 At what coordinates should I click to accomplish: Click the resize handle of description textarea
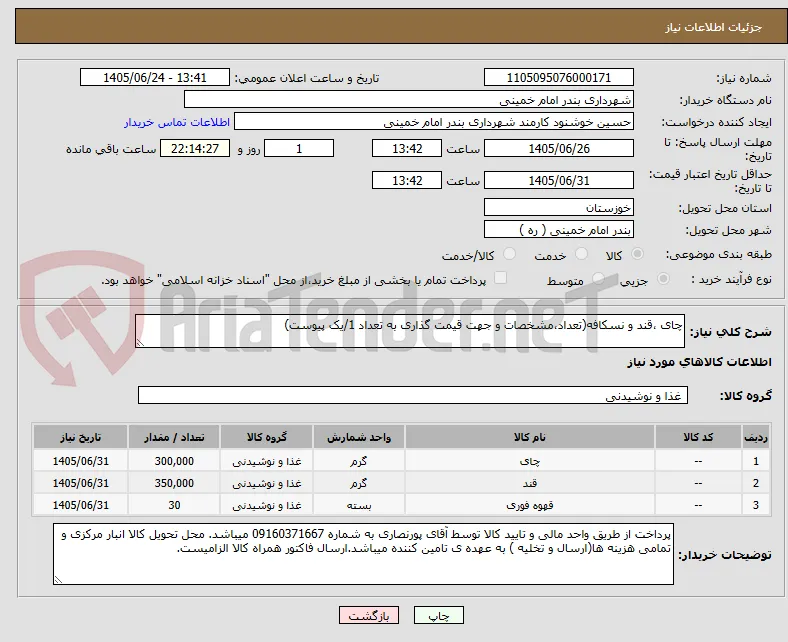tap(140, 342)
